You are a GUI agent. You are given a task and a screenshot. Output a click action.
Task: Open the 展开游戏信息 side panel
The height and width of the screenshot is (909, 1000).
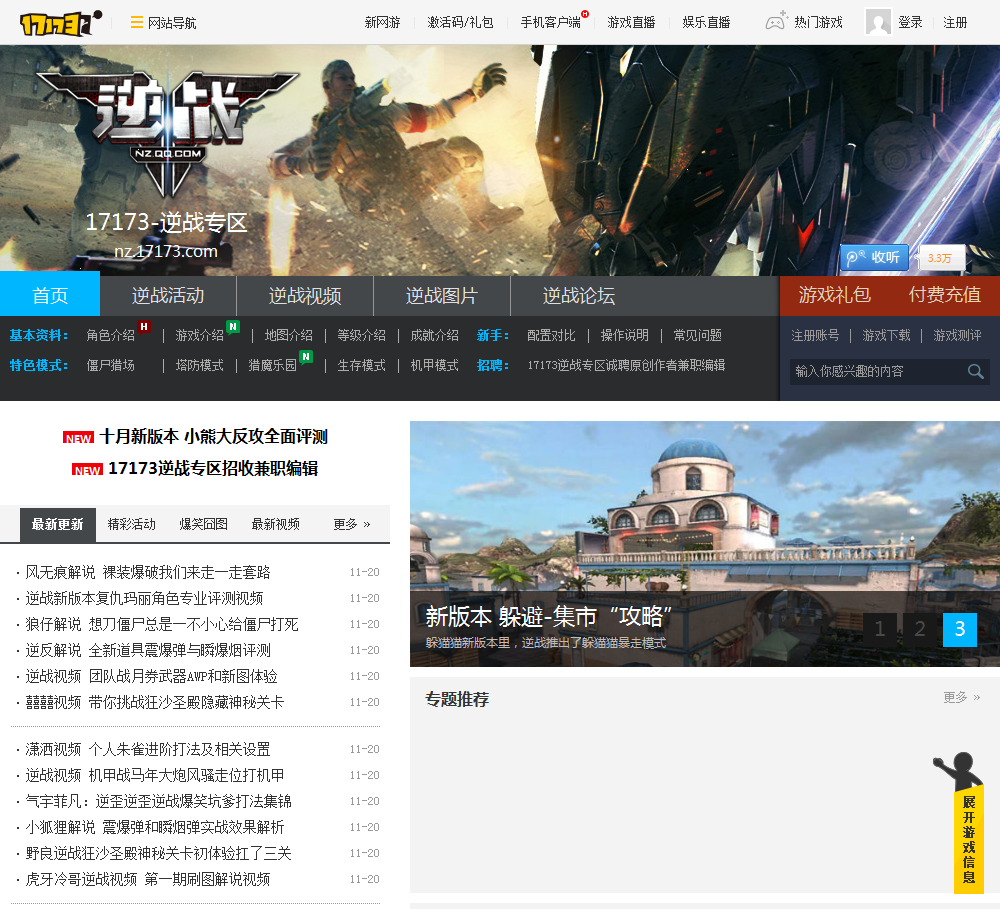[x=968, y=838]
